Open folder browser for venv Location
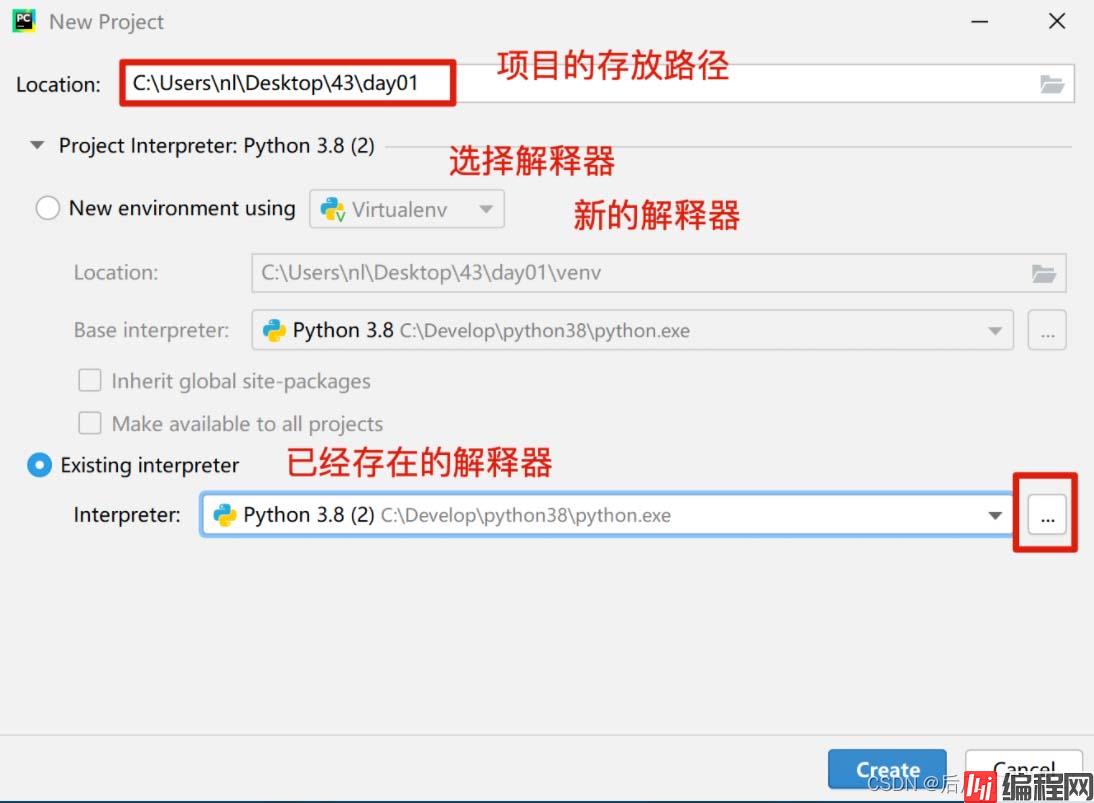1094x803 pixels. click(1043, 273)
